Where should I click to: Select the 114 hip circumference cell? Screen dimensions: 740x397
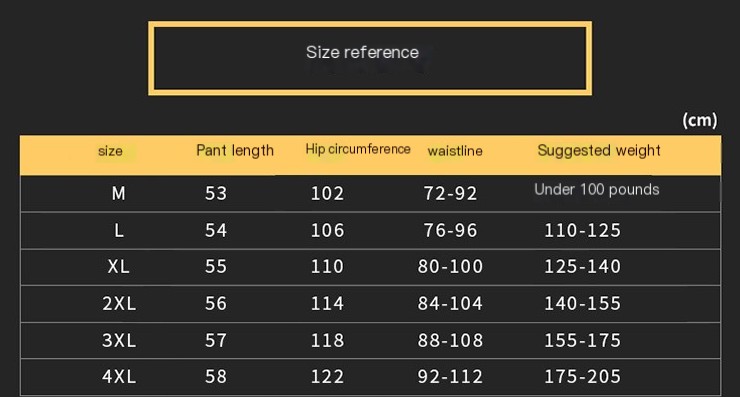(x=327, y=304)
